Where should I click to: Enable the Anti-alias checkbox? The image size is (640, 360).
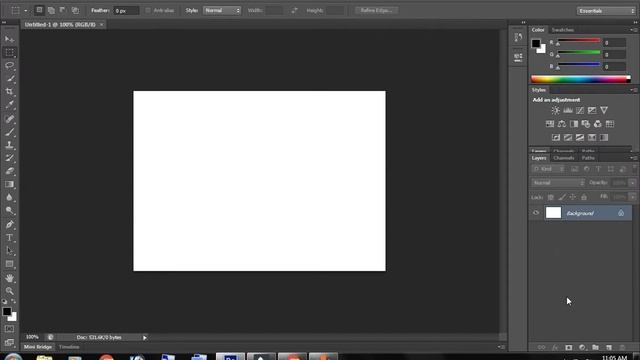(x=148, y=11)
